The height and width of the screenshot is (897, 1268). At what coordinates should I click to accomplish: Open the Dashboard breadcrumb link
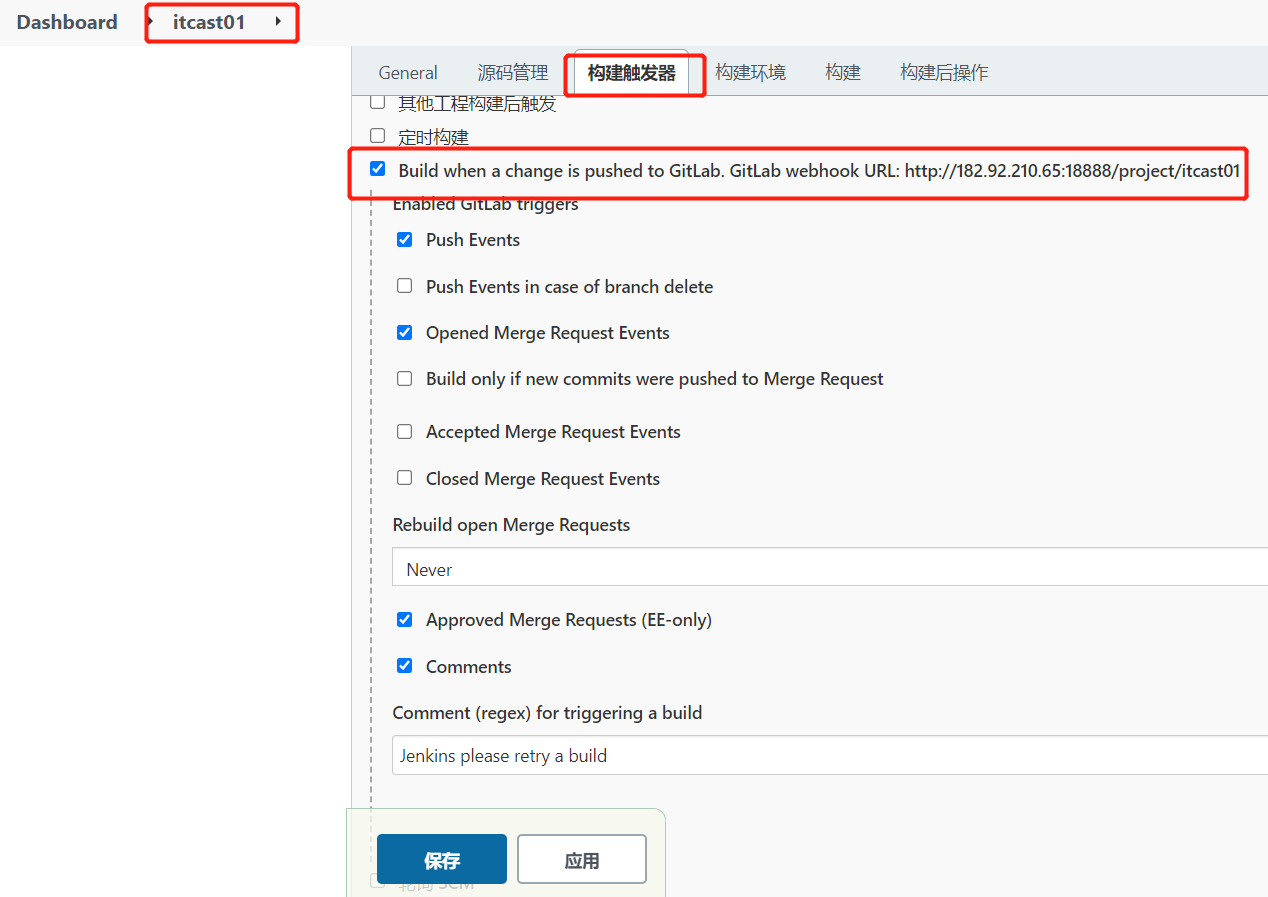pyautogui.click(x=67, y=22)
